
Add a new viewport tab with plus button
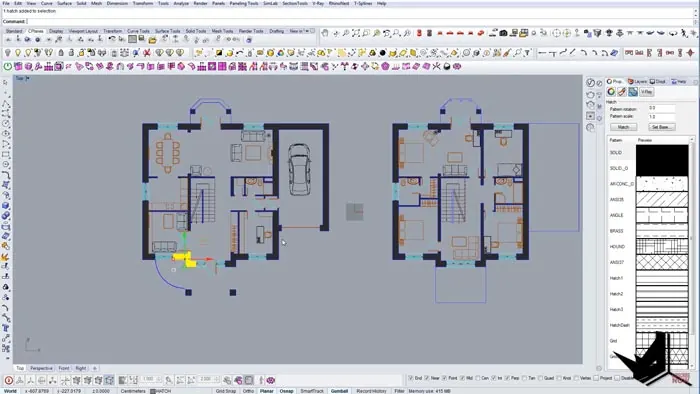coord(94,368)
